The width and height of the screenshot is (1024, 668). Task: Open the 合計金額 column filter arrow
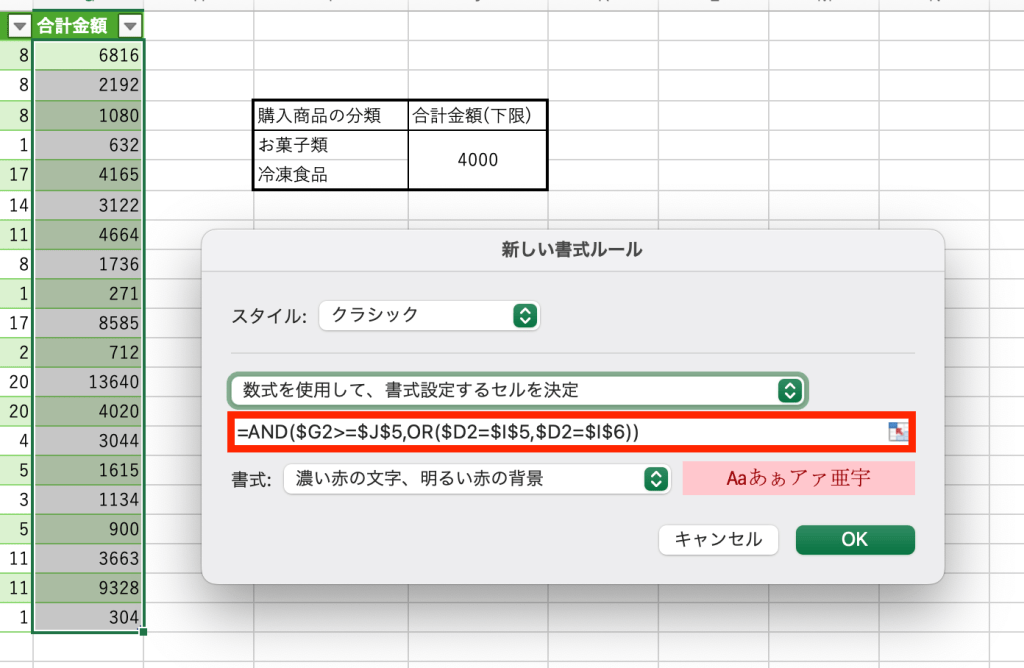pos(129,27)
